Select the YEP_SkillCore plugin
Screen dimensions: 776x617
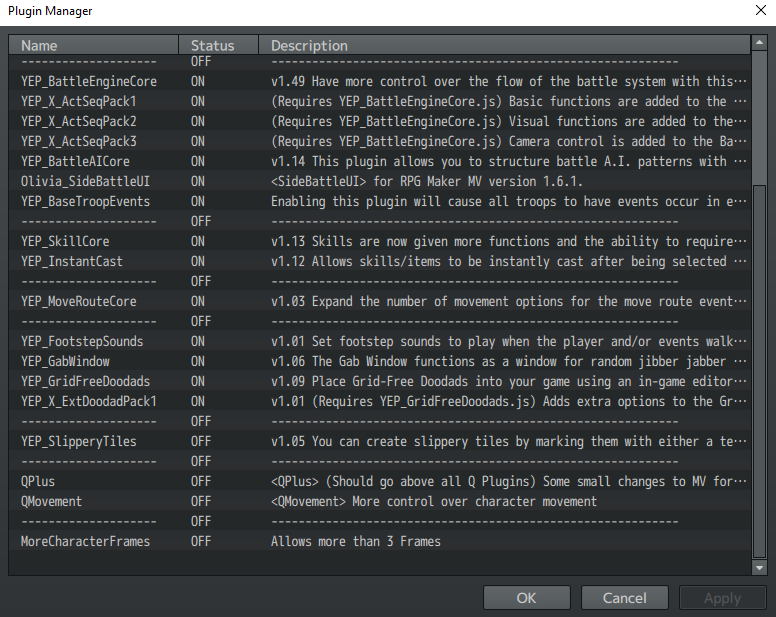380,241
